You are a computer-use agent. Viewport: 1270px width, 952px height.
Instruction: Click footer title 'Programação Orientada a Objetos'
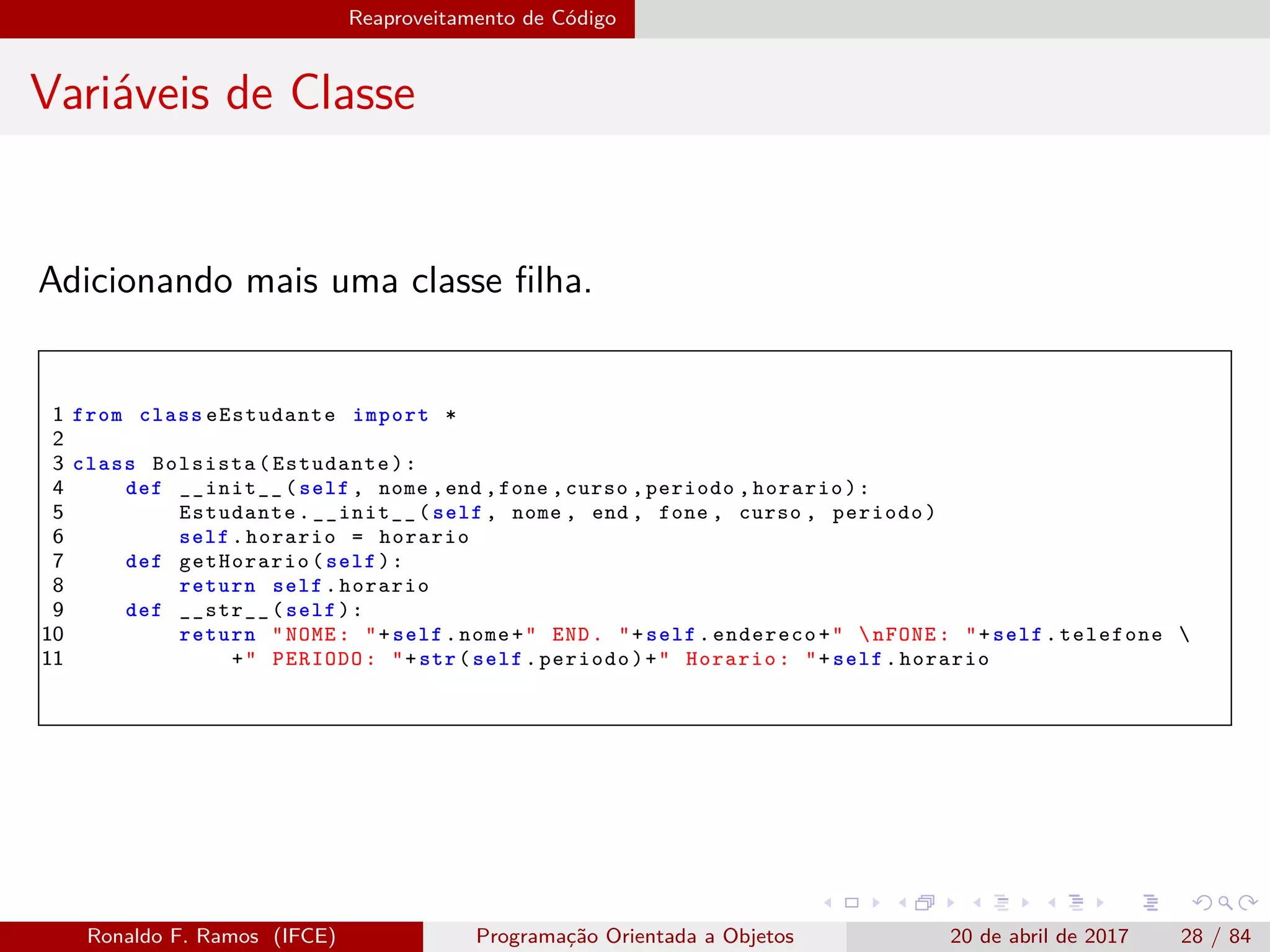635,936
